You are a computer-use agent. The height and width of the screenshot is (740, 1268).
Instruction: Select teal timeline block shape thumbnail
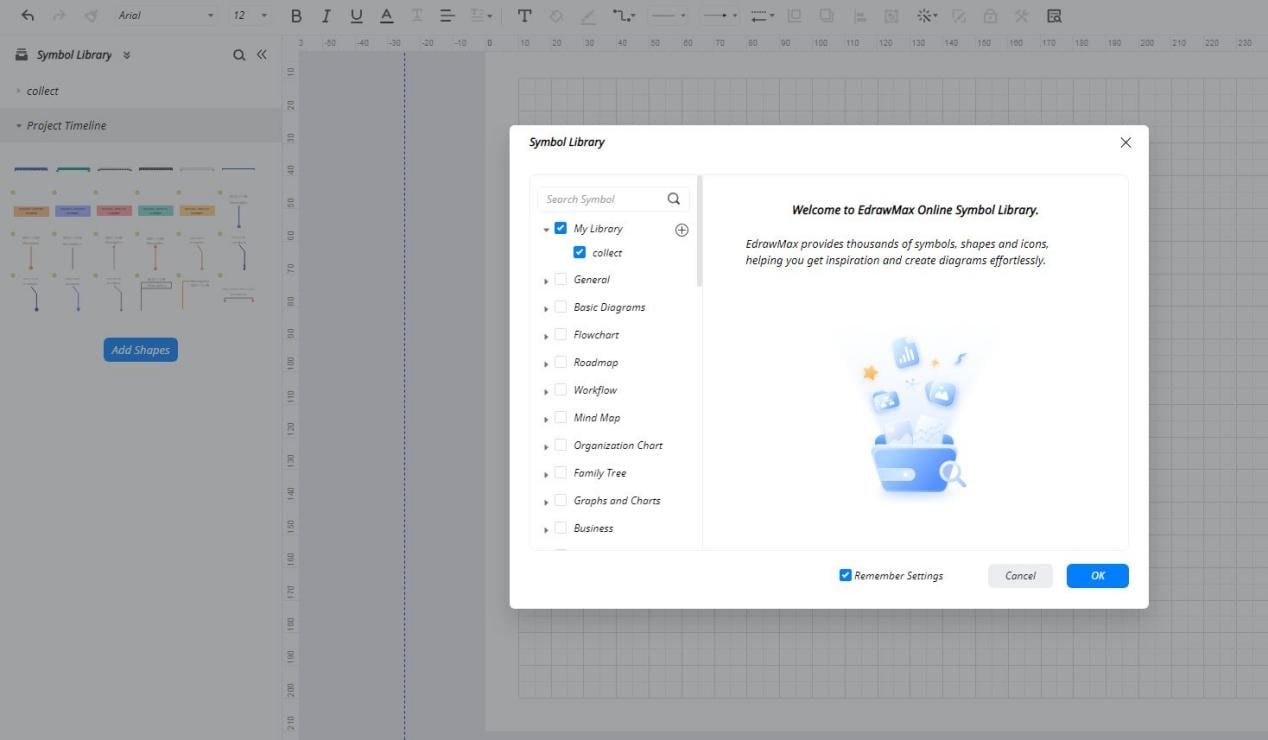coord(155,211)
